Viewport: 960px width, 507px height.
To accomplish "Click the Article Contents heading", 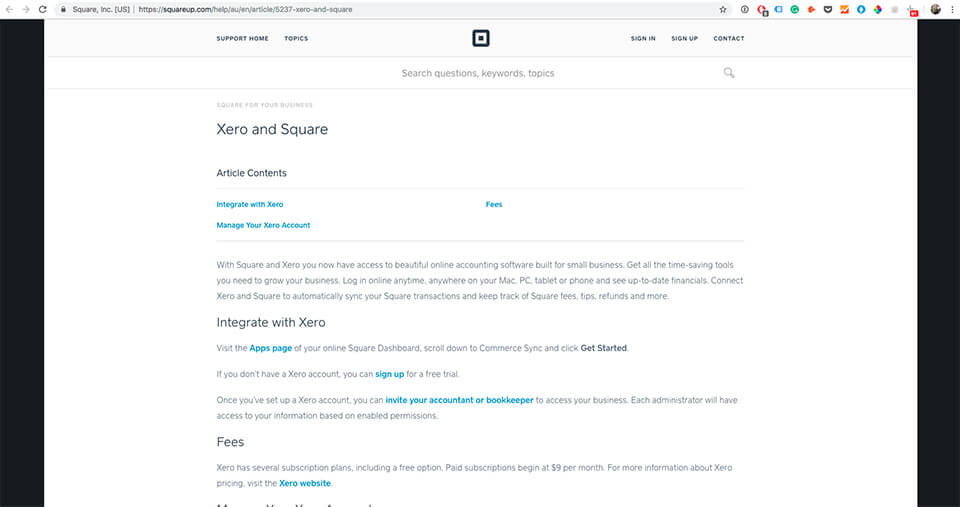I will pyautogui.click(x=251, y=173).
